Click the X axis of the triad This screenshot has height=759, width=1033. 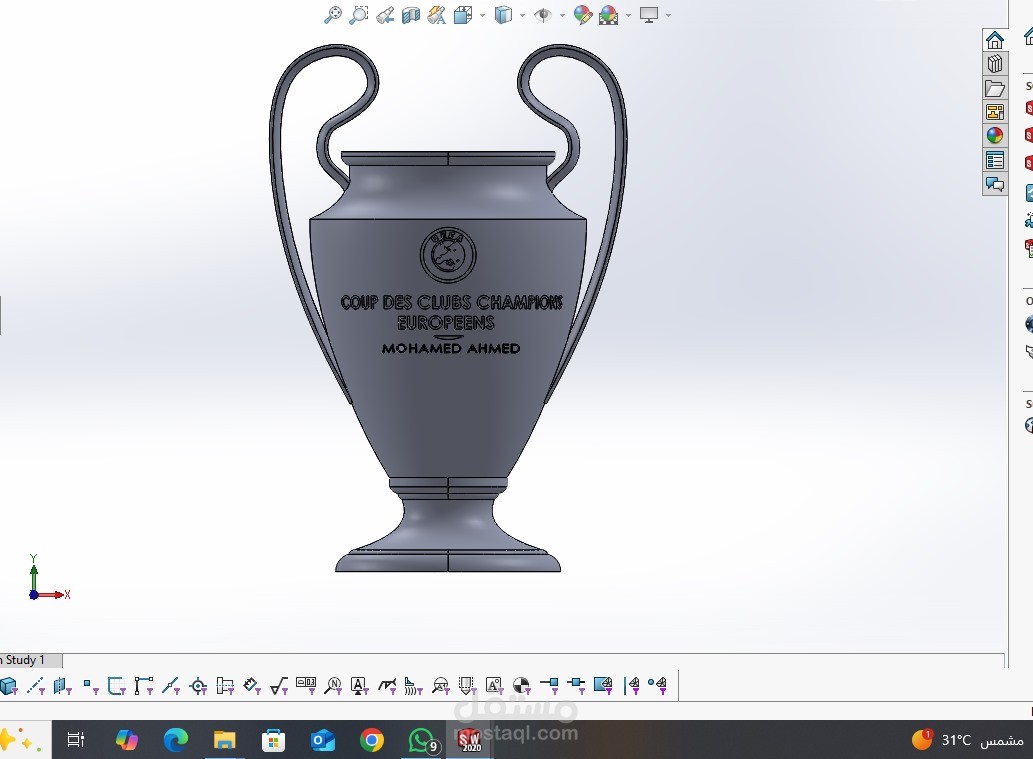pyautogui.click(x=53, y=595)
